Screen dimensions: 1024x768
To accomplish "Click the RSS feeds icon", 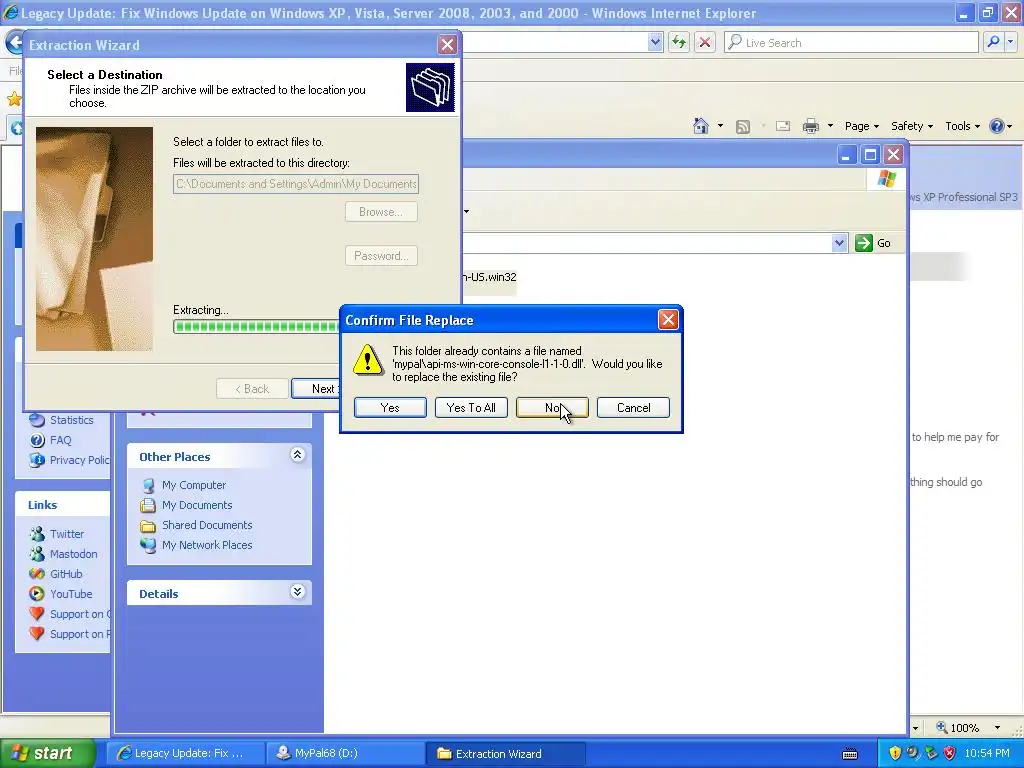I will tap(743, 127).
